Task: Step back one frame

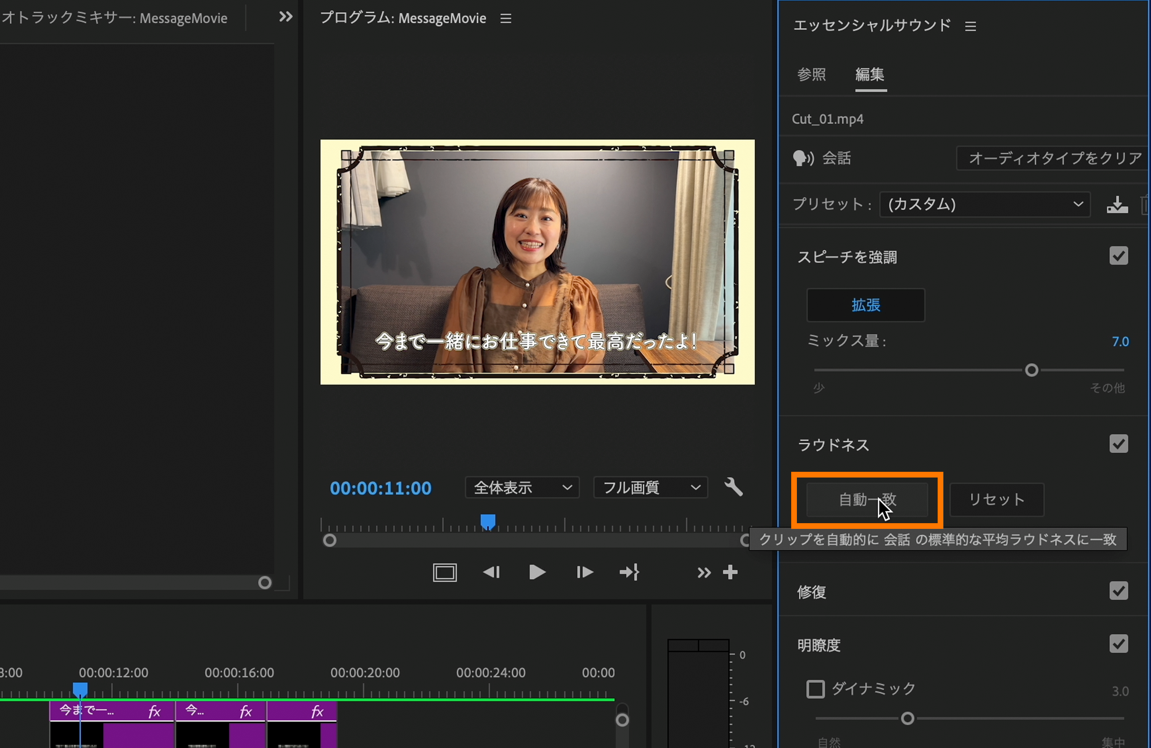Action: (x=491, y=573)
